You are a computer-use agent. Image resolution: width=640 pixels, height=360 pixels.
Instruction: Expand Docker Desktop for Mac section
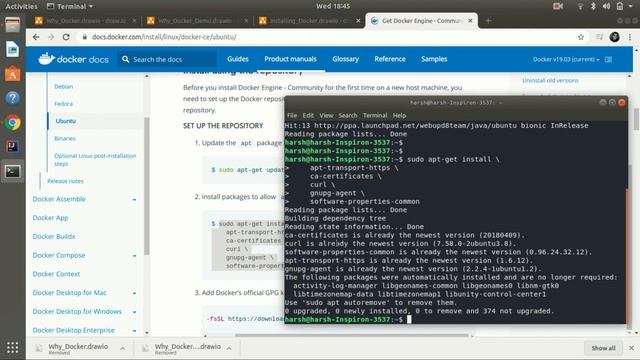(x=134, y=293)
